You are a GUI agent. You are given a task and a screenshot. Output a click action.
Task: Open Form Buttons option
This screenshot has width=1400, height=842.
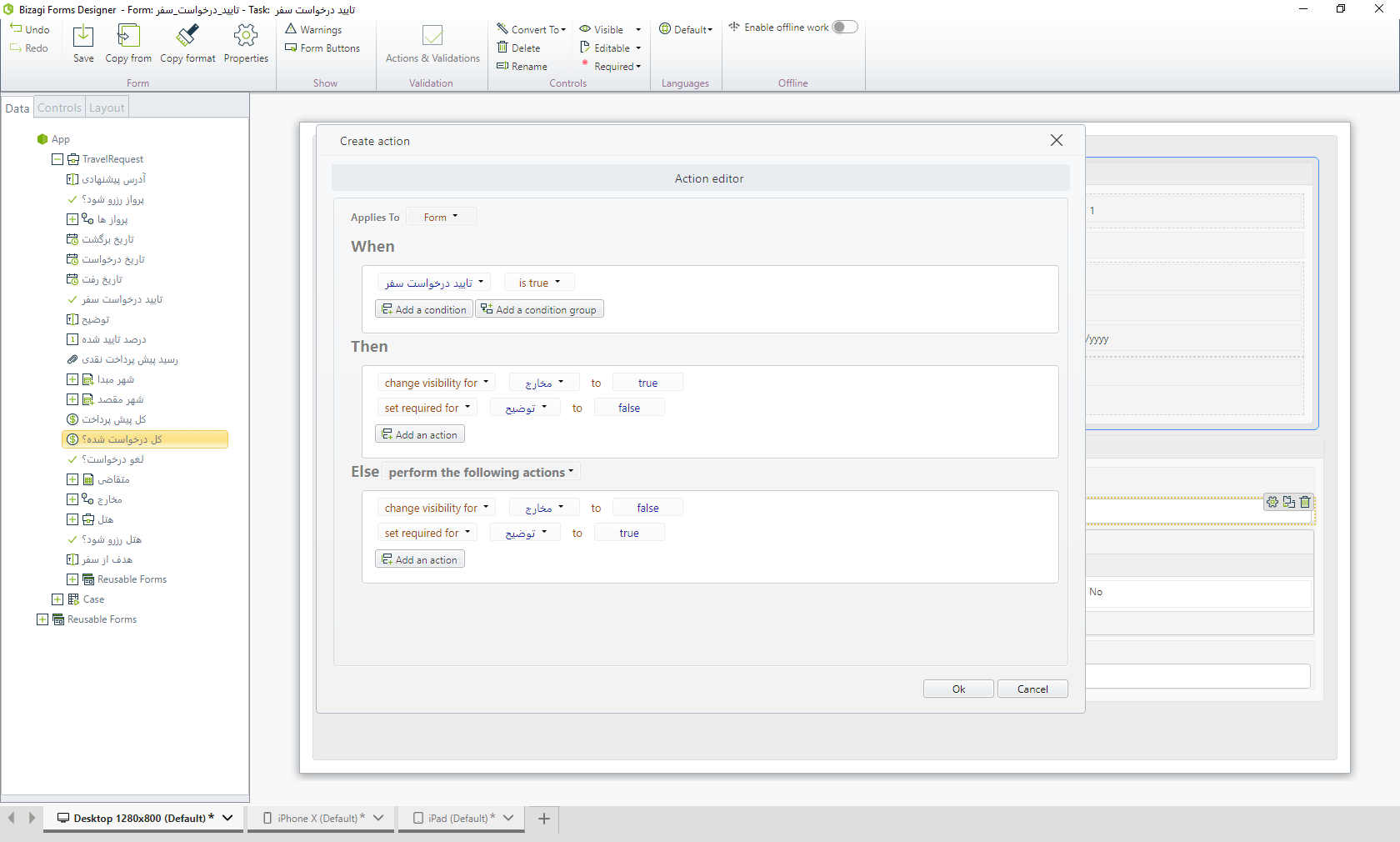tap(322, 48)
